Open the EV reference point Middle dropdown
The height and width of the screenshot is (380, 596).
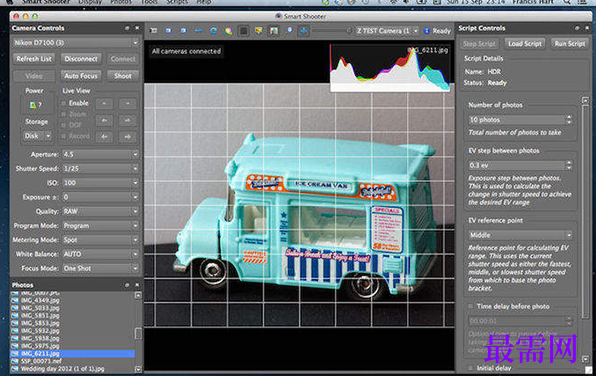[520, 235]
